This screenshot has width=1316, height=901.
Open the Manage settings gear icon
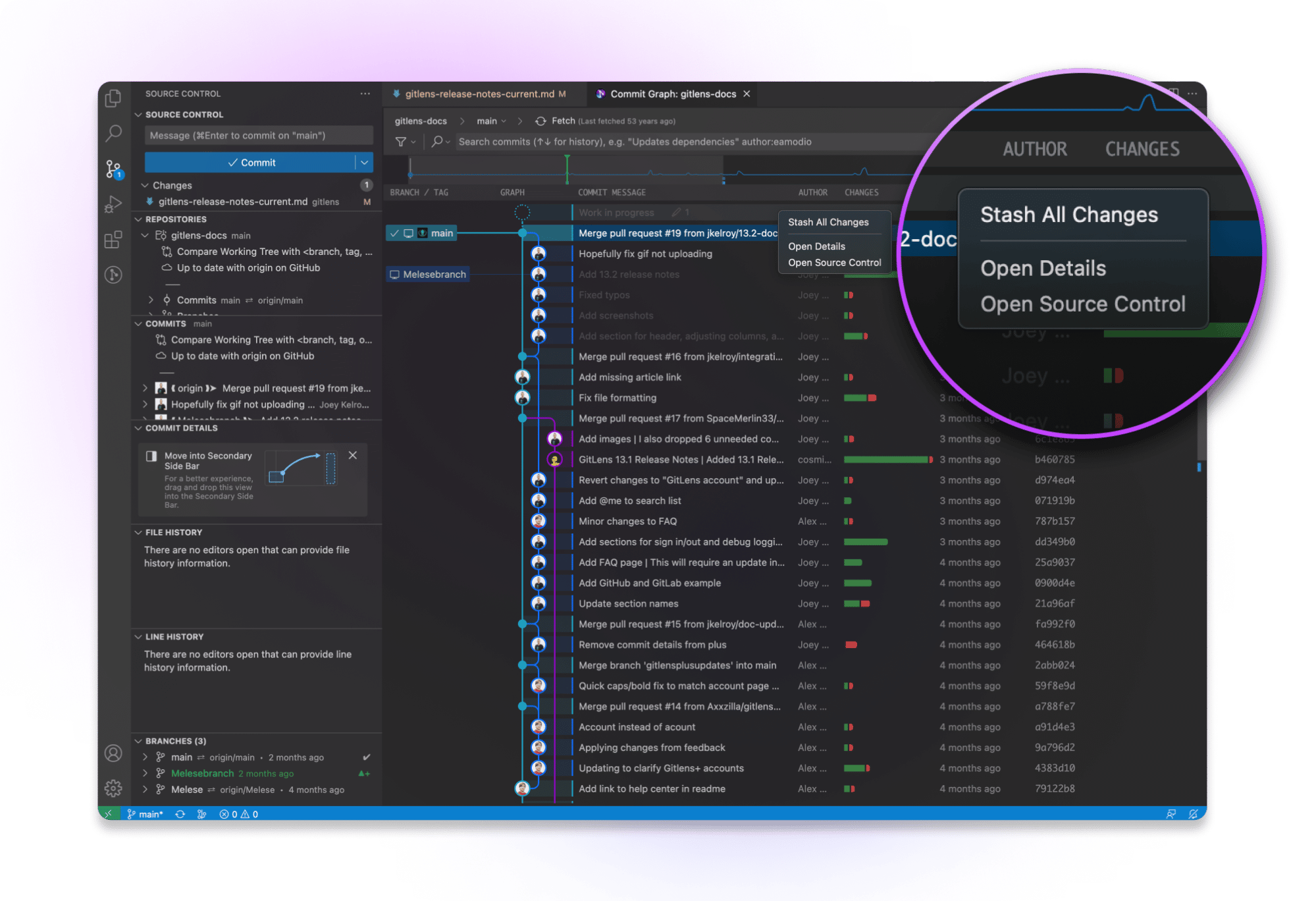point(113,788)
